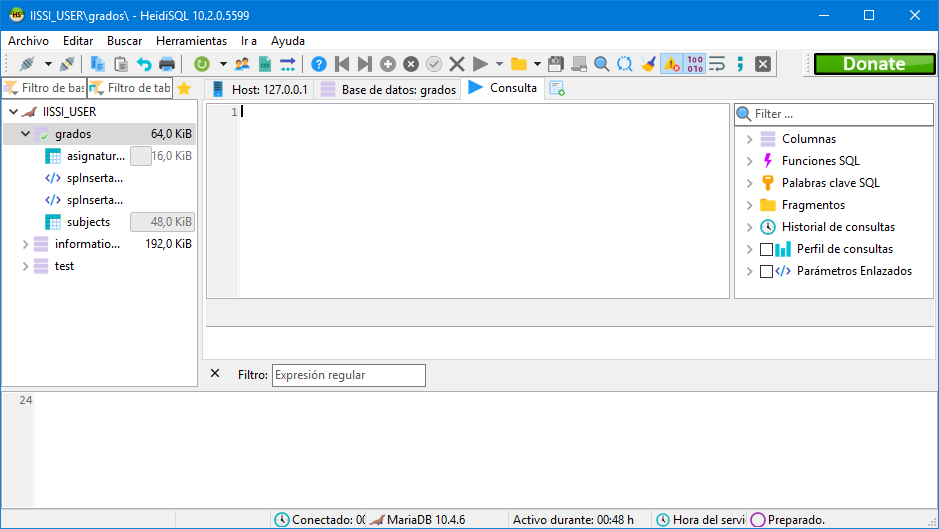Close the filter panel with X
The image size is (939, 529).
pyautogui.click(x=215, y=373)
